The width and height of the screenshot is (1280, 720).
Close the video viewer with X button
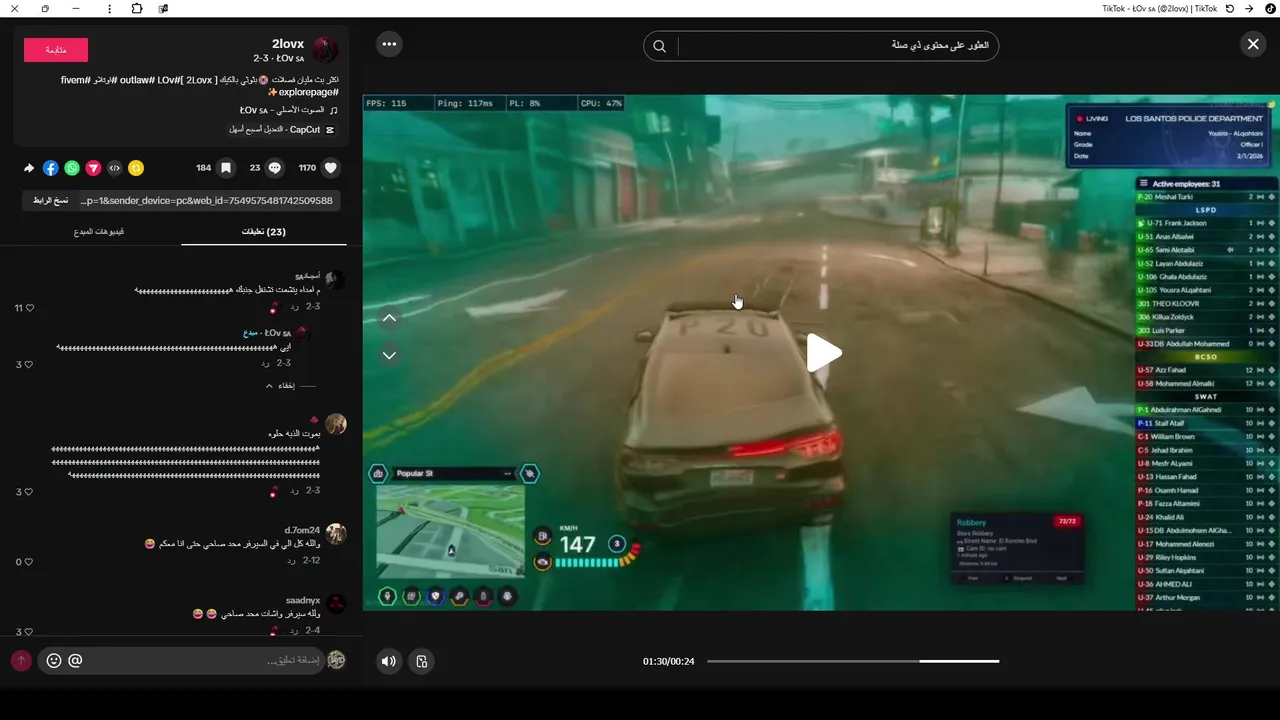(1253, 44)
